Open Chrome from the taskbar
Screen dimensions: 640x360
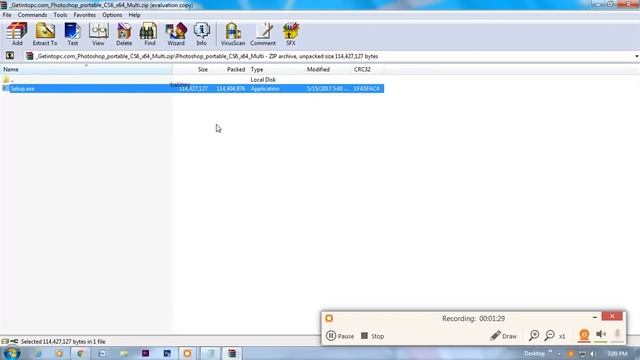pos(80,353)
